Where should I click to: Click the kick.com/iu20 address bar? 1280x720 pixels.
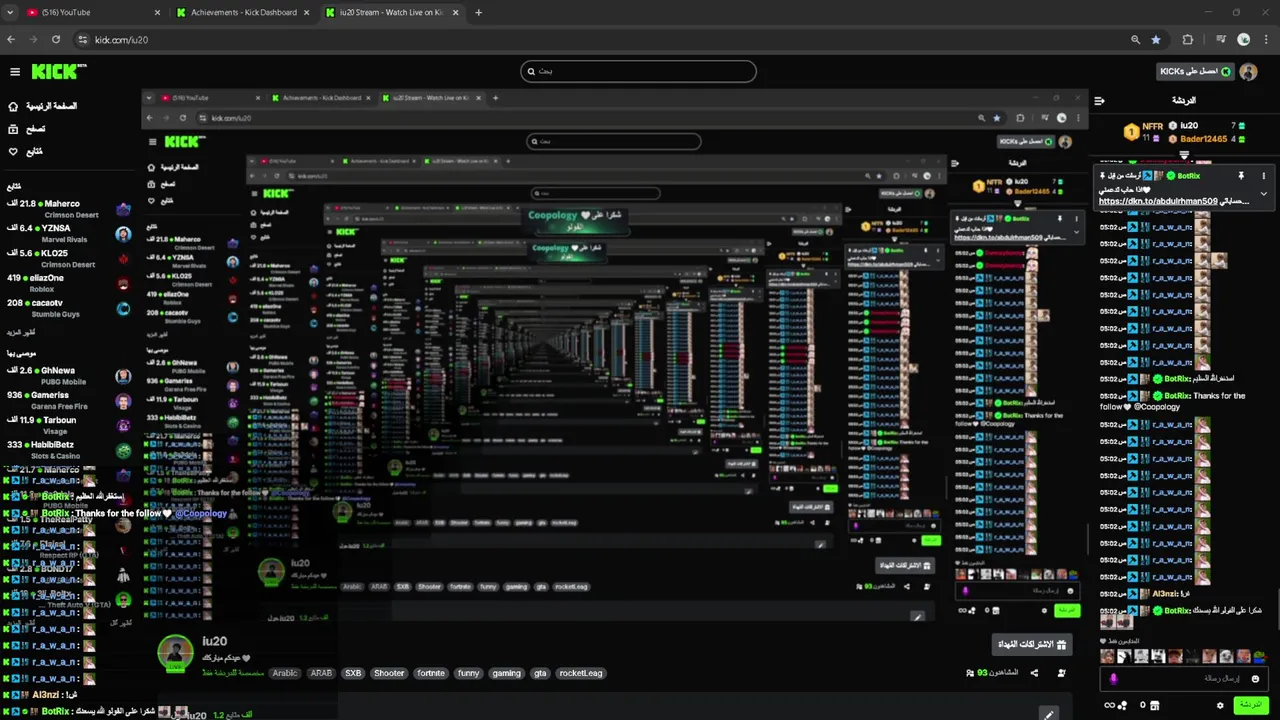(x=600, y=40)
